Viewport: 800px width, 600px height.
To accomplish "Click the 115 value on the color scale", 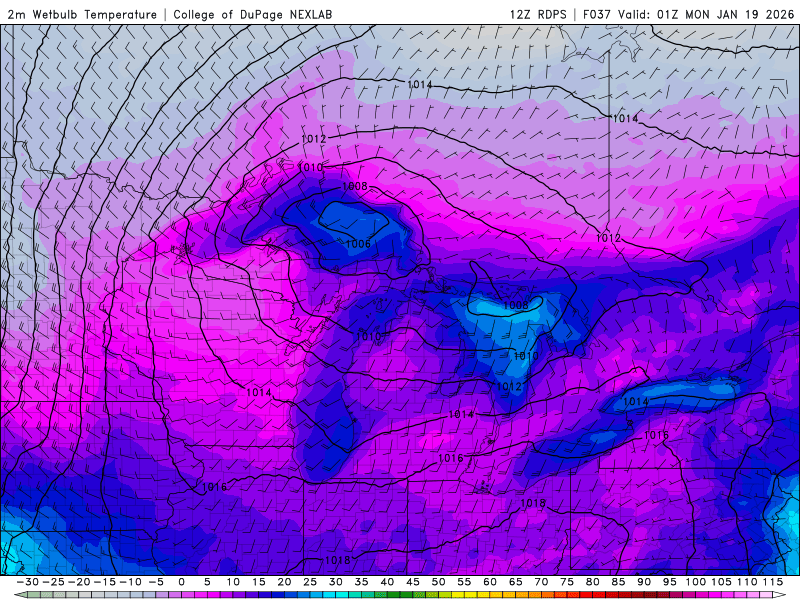I will [x=772, y=582].
